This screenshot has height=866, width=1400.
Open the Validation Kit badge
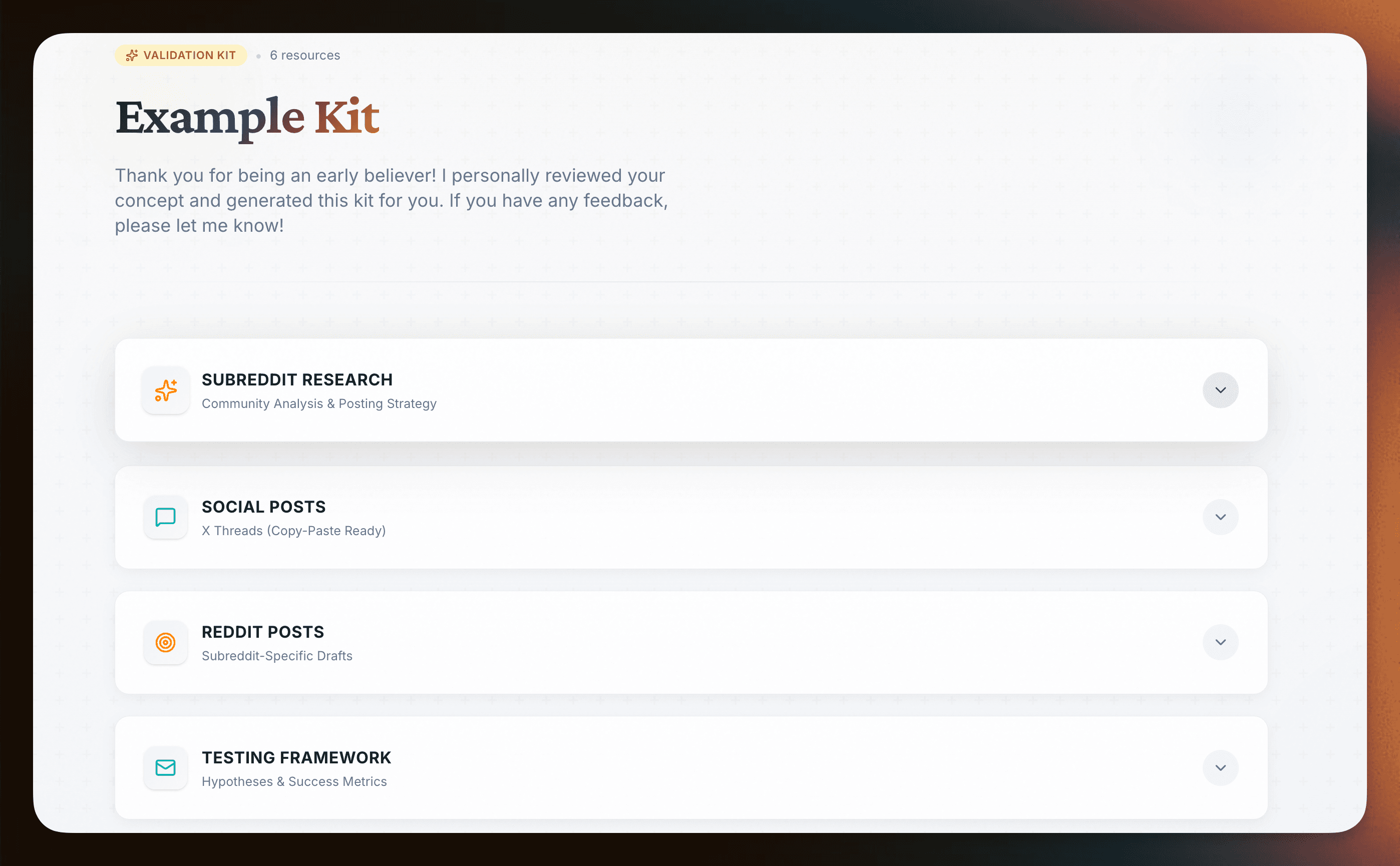pyautogui.click(x=180, y=55)
